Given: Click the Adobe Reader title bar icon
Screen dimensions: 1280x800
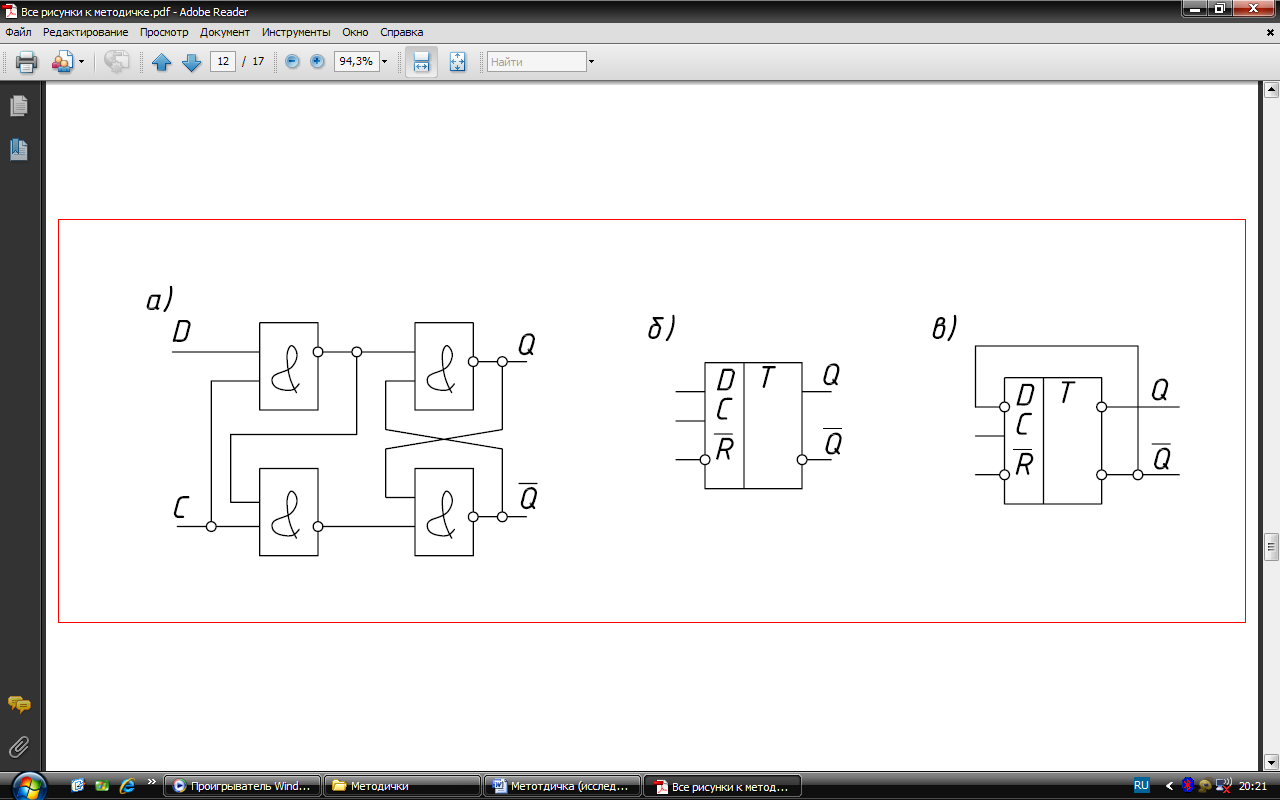Looking at the screenshot, I should pos(10,11).
